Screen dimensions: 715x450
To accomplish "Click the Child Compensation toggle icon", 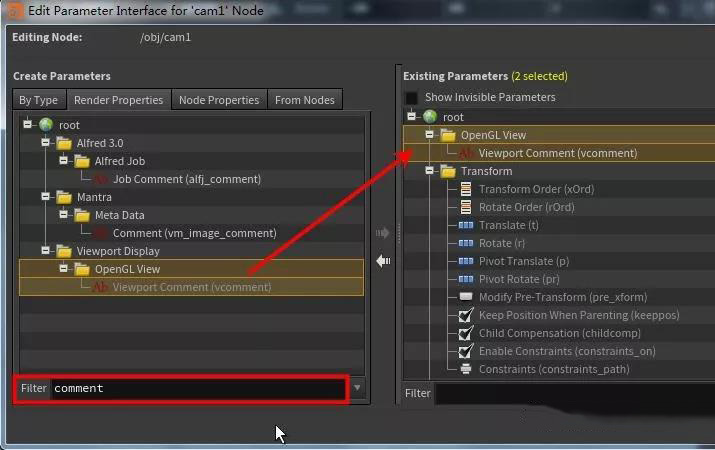I will (466, 333).
